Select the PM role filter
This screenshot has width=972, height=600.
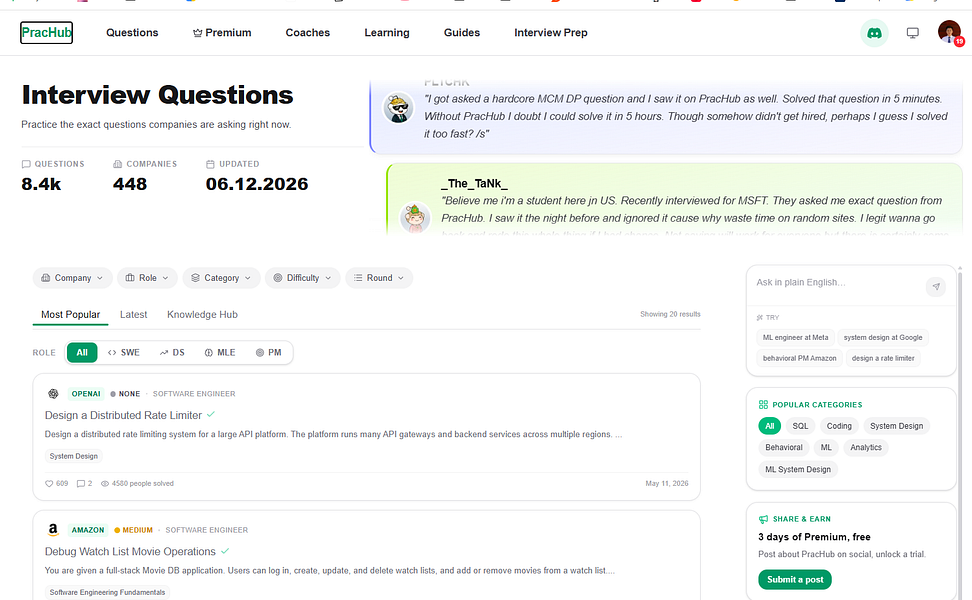pos(268,352)
